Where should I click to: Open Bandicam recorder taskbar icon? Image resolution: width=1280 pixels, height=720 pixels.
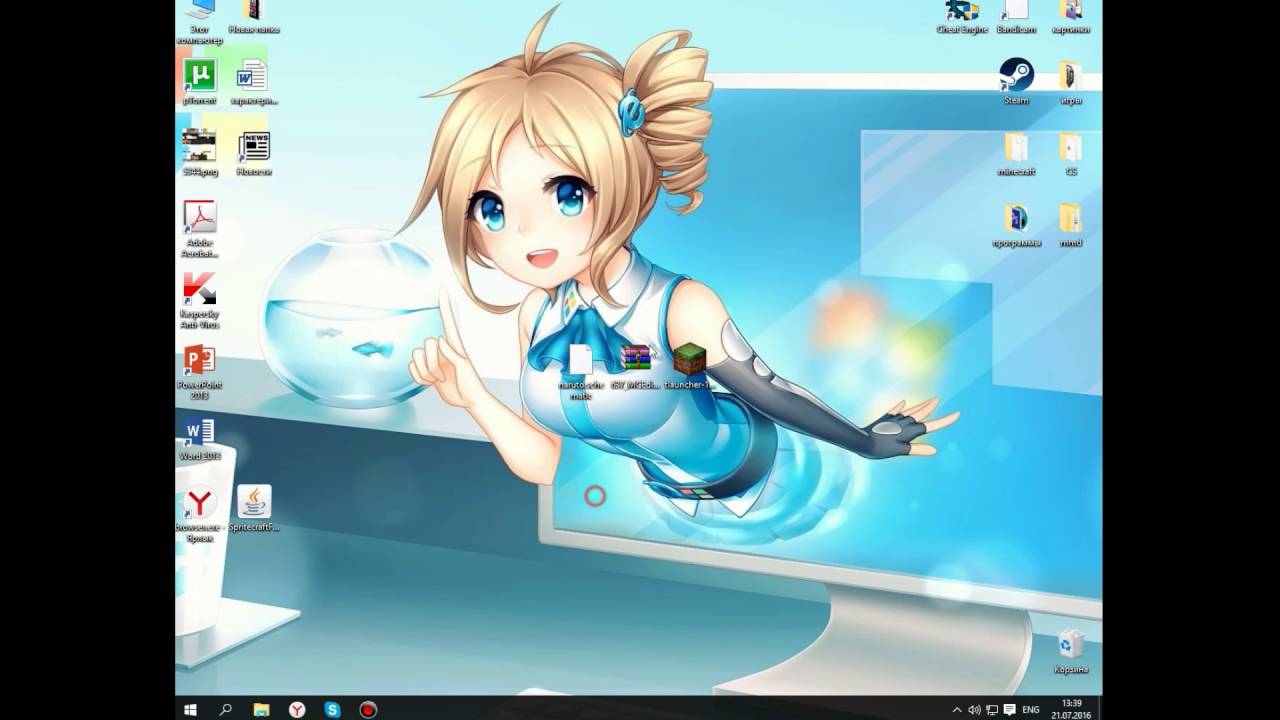click(x=368, y=710)
